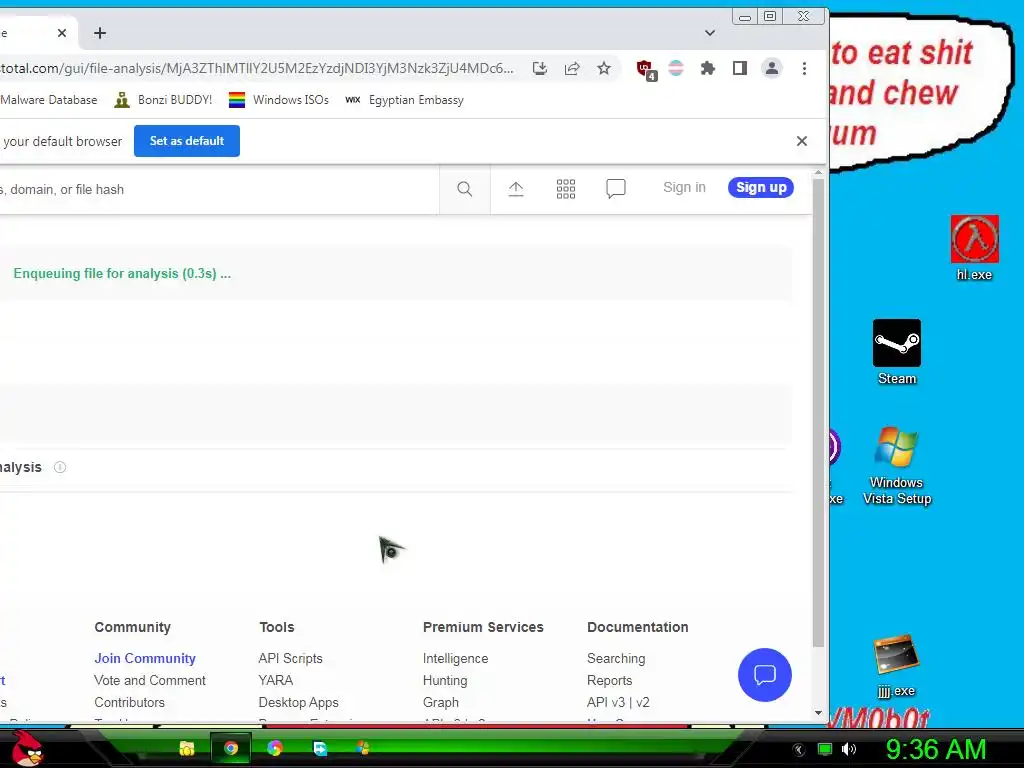1024x768 pixels.
Task: Click the 9:36 AM taskbar clock
Action: [935, 749]
